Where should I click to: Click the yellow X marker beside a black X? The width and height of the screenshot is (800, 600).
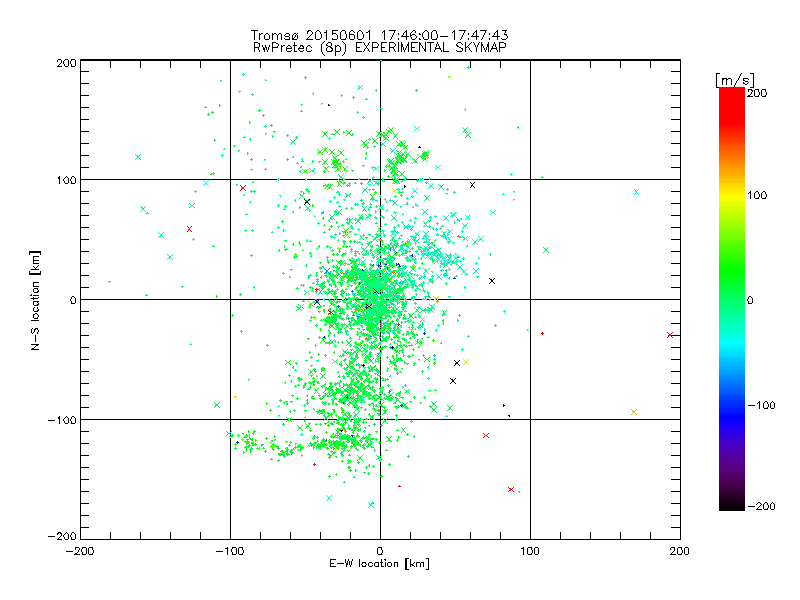tap(466, 362)
